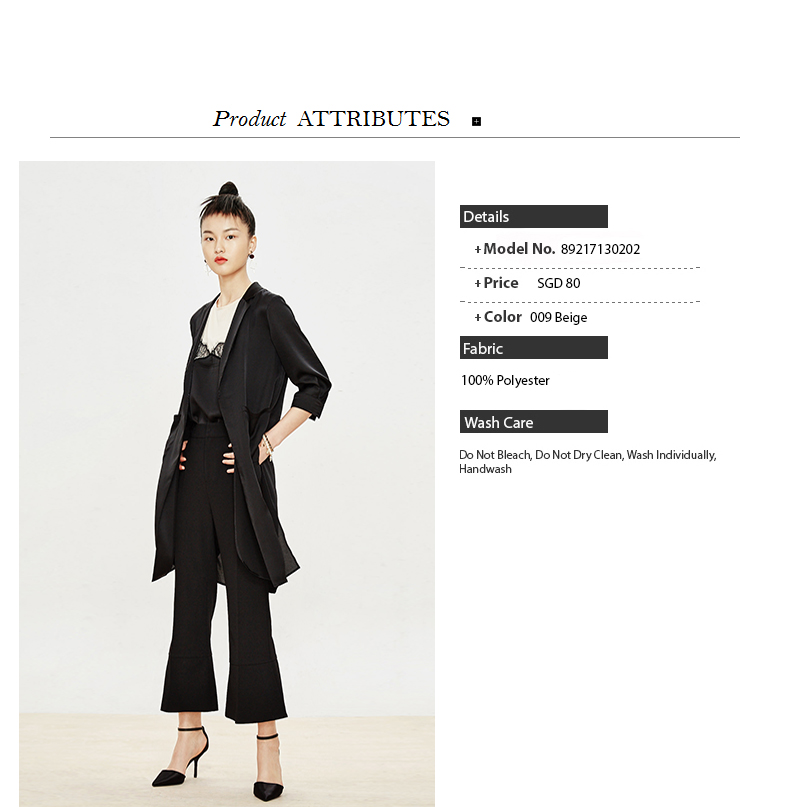Open the model product photo
Viewport: 790px width, 807px height.
tap(227, 484)
